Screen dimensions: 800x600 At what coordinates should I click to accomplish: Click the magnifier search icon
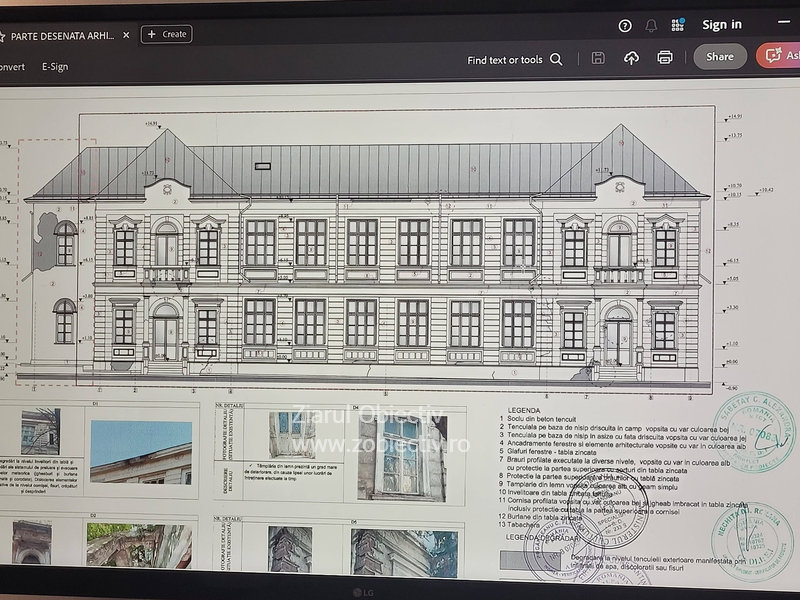[556, 60]
